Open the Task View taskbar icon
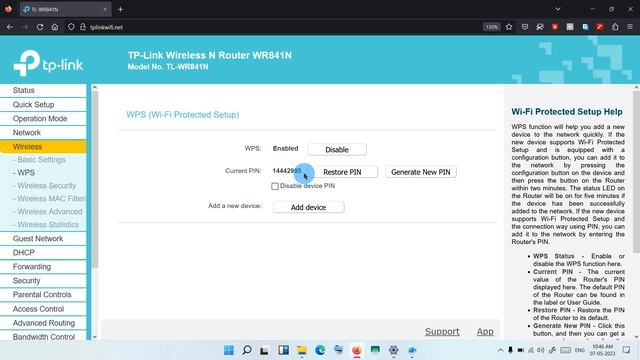The image size is (640, 360). [x=264, y=350]
